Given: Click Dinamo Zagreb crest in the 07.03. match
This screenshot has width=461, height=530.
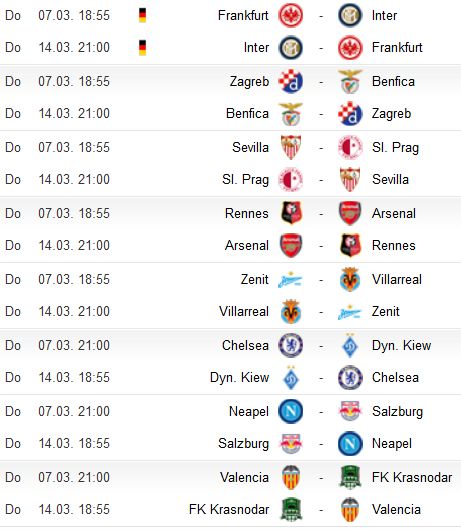Looking at the screenshot, I should coord(290,81).
